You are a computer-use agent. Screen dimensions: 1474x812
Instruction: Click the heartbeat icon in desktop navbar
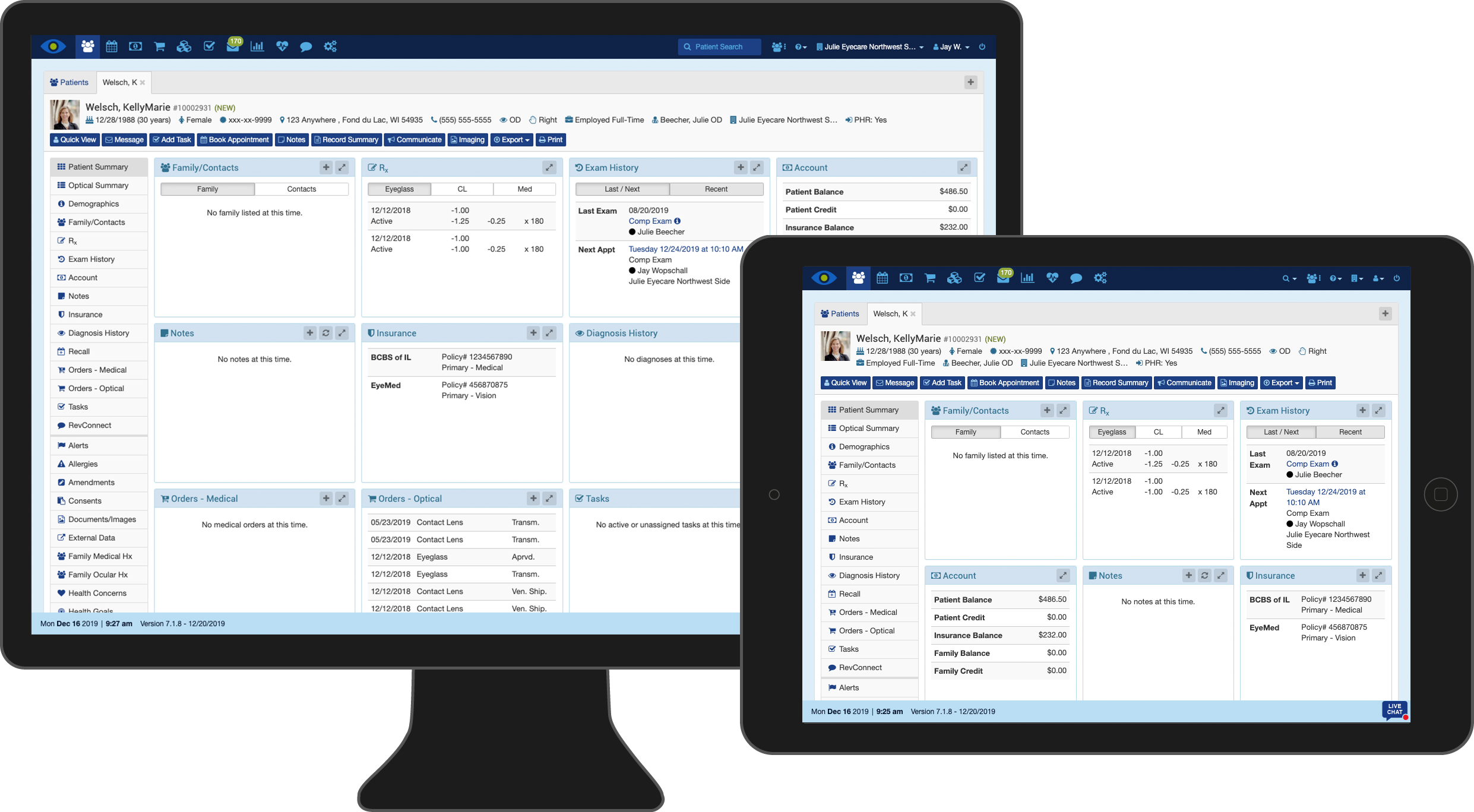282,46
